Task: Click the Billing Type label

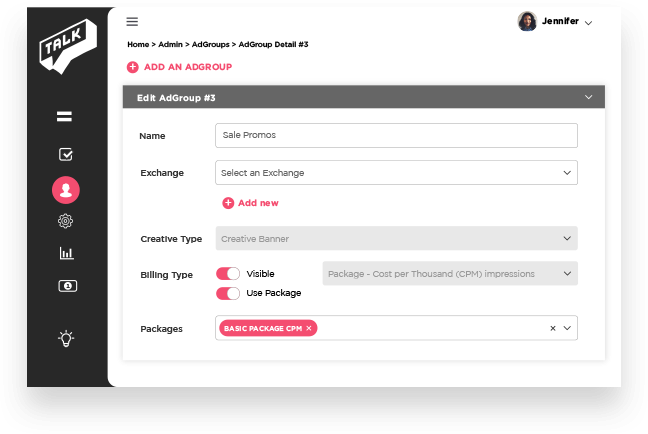Action: (x=167, y=275)
